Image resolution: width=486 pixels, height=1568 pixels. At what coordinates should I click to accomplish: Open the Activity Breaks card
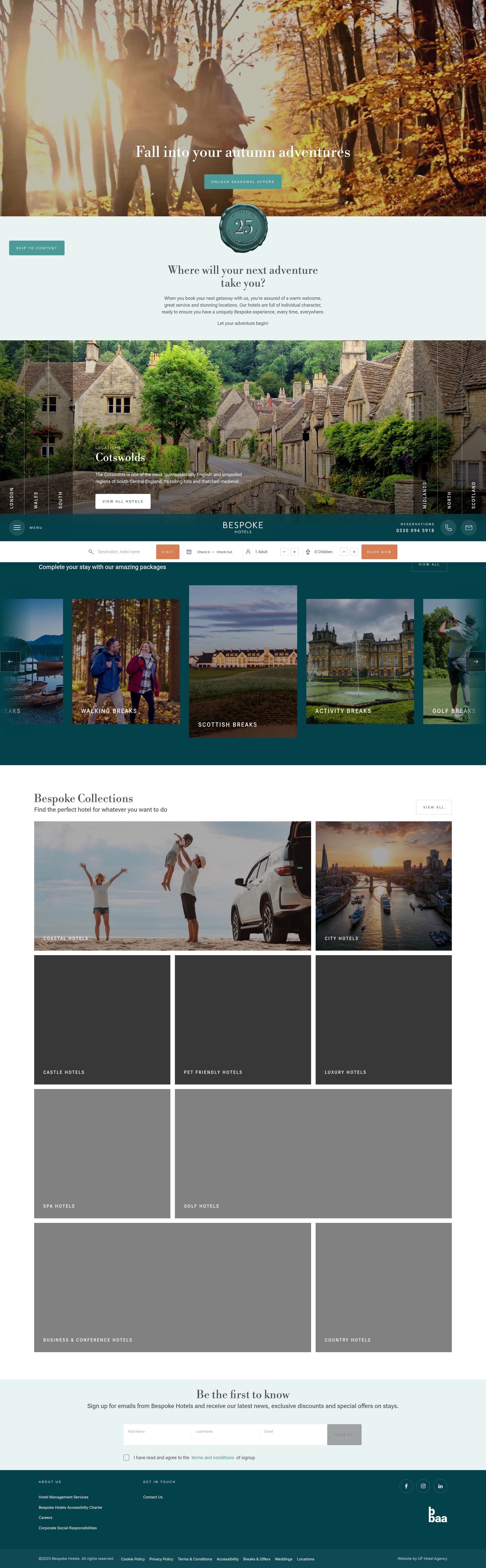[x=360, y=662]
